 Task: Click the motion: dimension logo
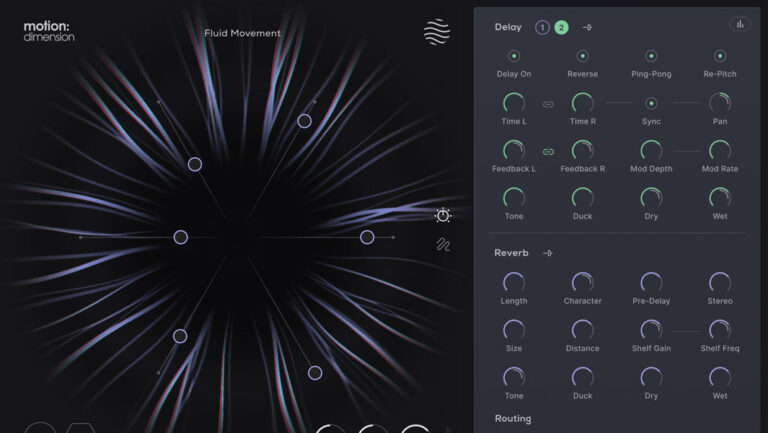point(49,31)
